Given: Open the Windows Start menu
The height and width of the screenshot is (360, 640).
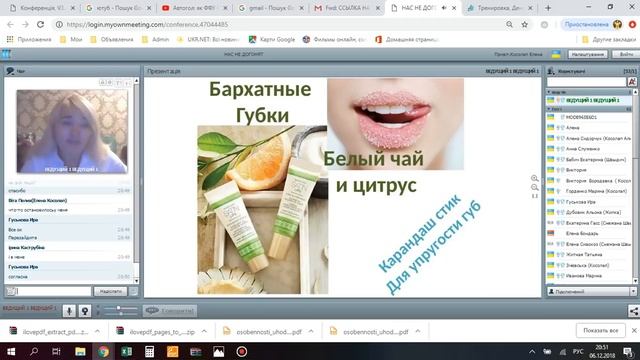Looking at the screenshot, I should pyautogui.click(x=11, y=351).
